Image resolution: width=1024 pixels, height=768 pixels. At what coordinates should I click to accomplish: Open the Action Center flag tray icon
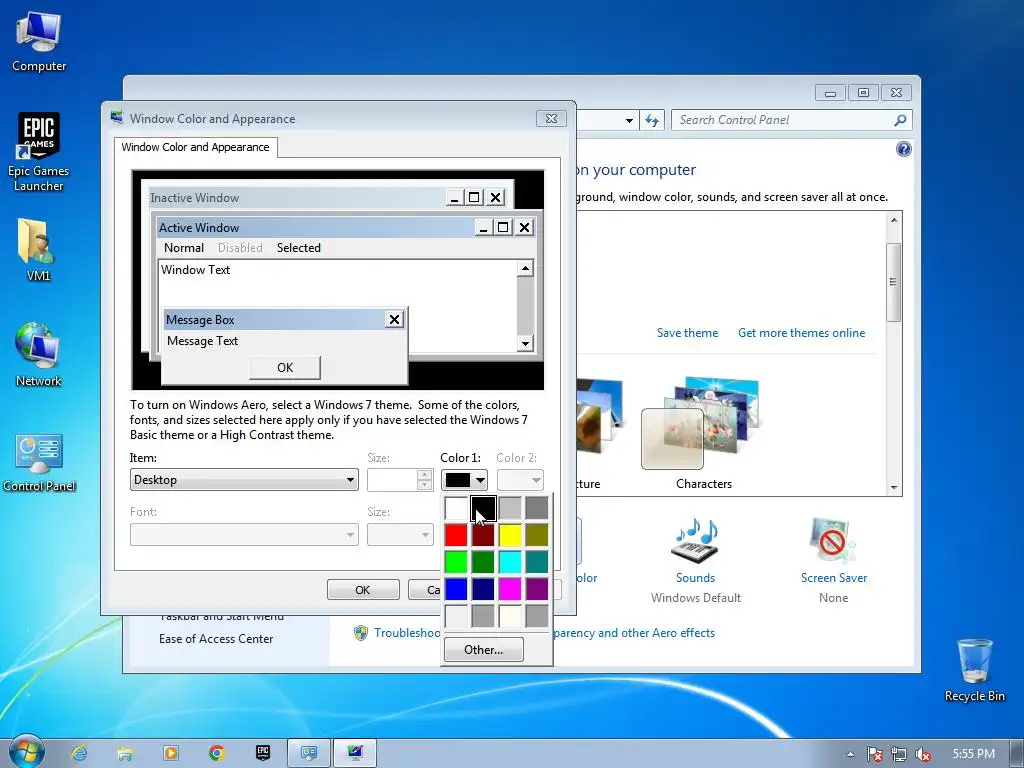coord(875,754)
